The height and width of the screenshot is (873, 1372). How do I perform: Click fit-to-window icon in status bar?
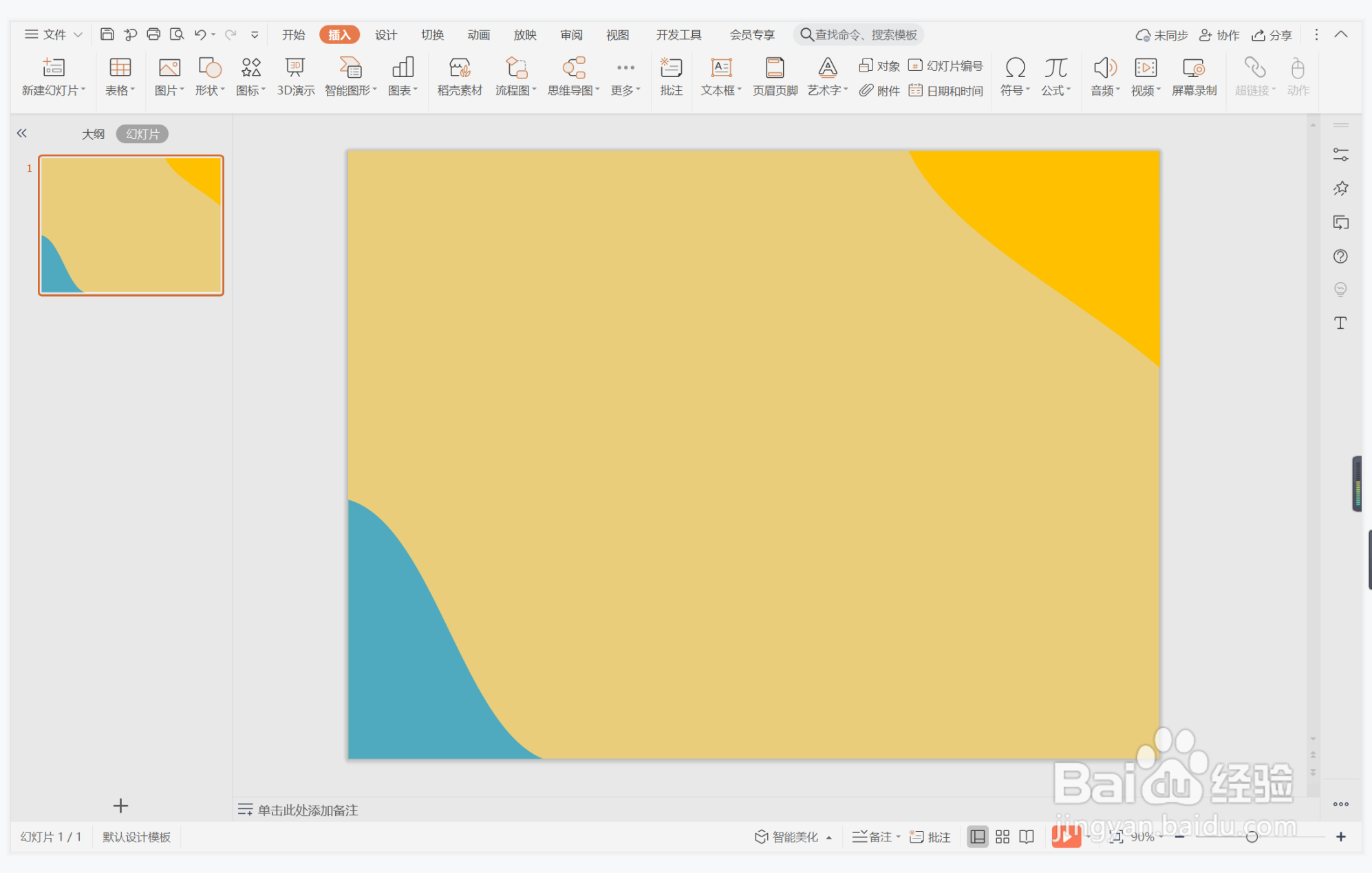click(1116, 837)
